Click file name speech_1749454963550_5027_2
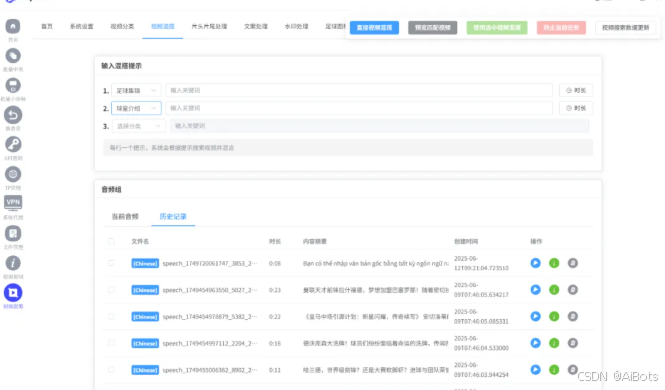 (x=210, y=290)
